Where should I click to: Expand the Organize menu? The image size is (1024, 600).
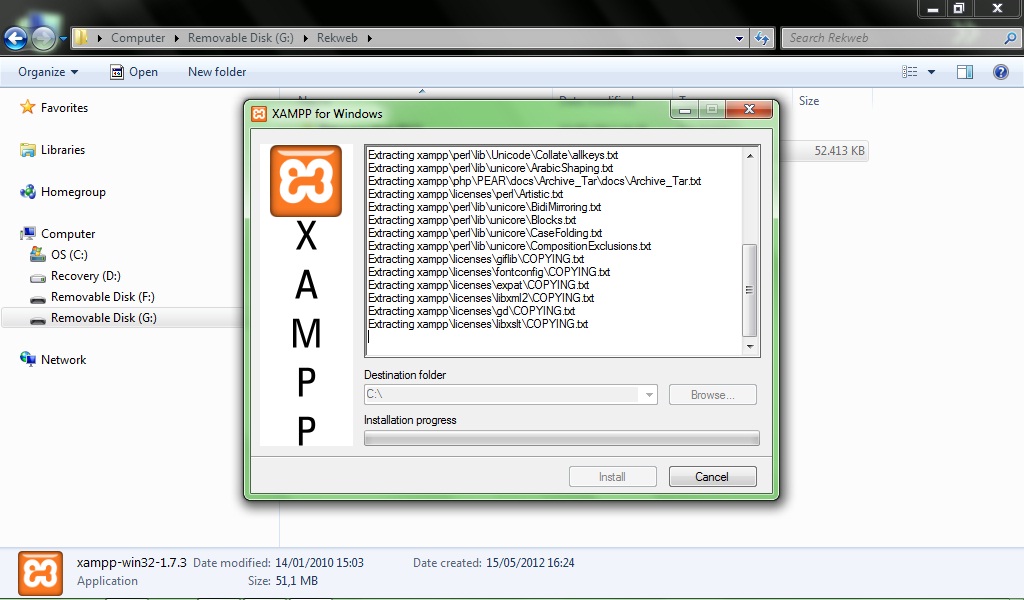[45, 71]
